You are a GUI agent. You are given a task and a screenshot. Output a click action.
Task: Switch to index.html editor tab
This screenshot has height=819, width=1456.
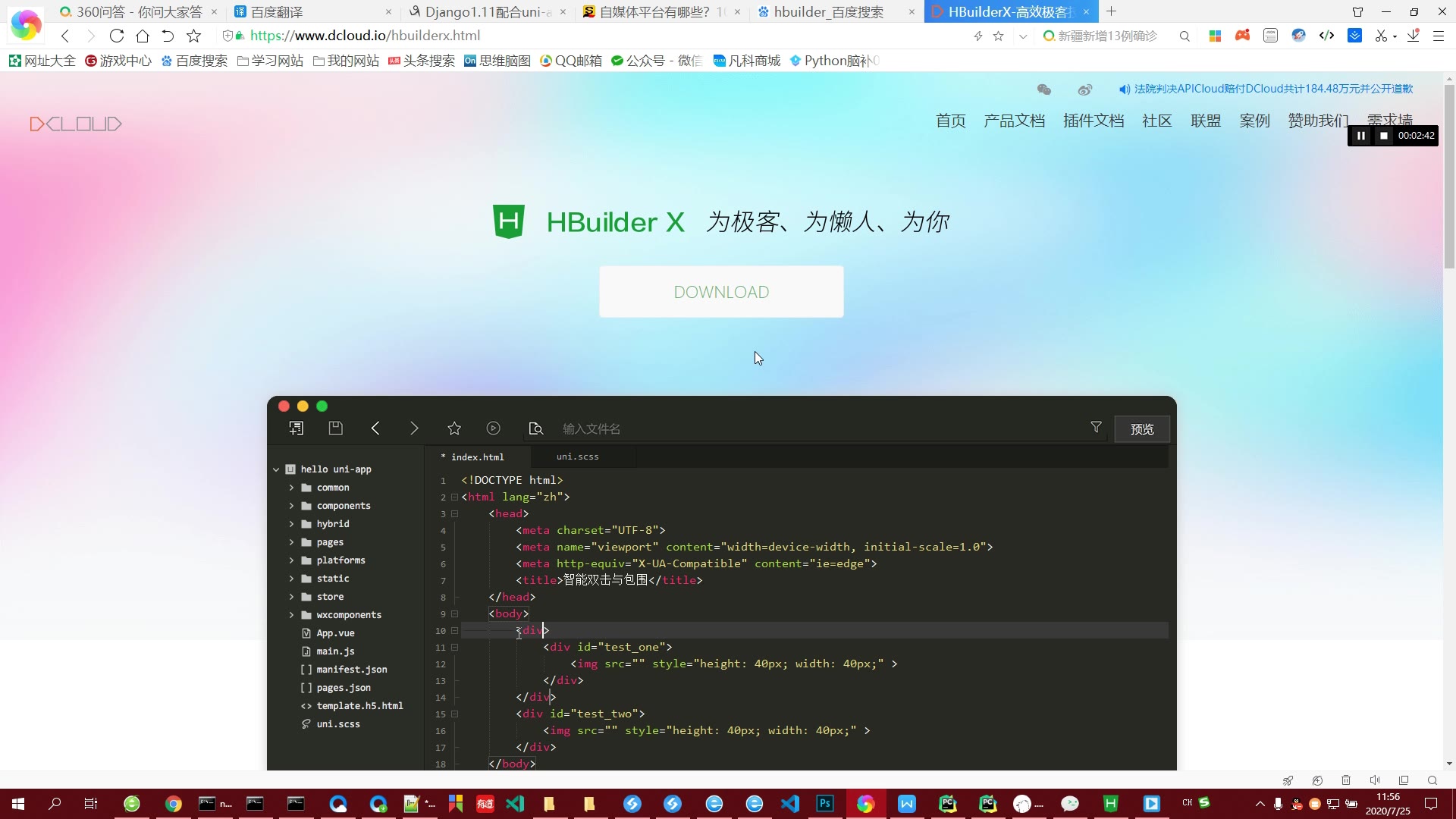point(477,457)
